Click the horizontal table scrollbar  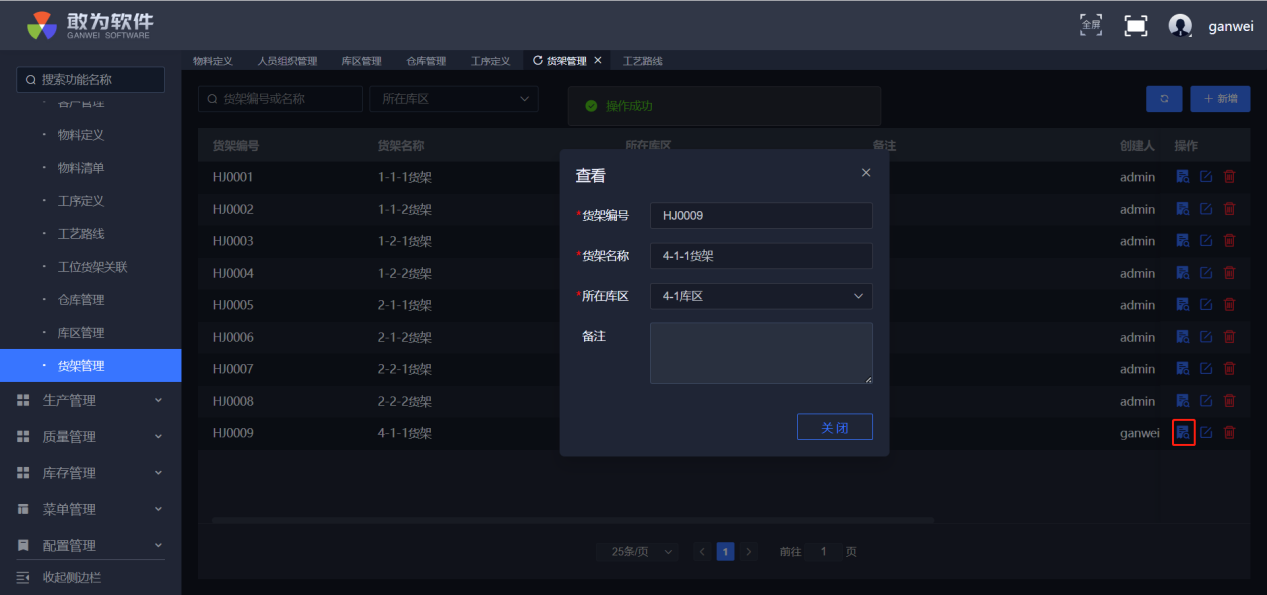point(572,520)
